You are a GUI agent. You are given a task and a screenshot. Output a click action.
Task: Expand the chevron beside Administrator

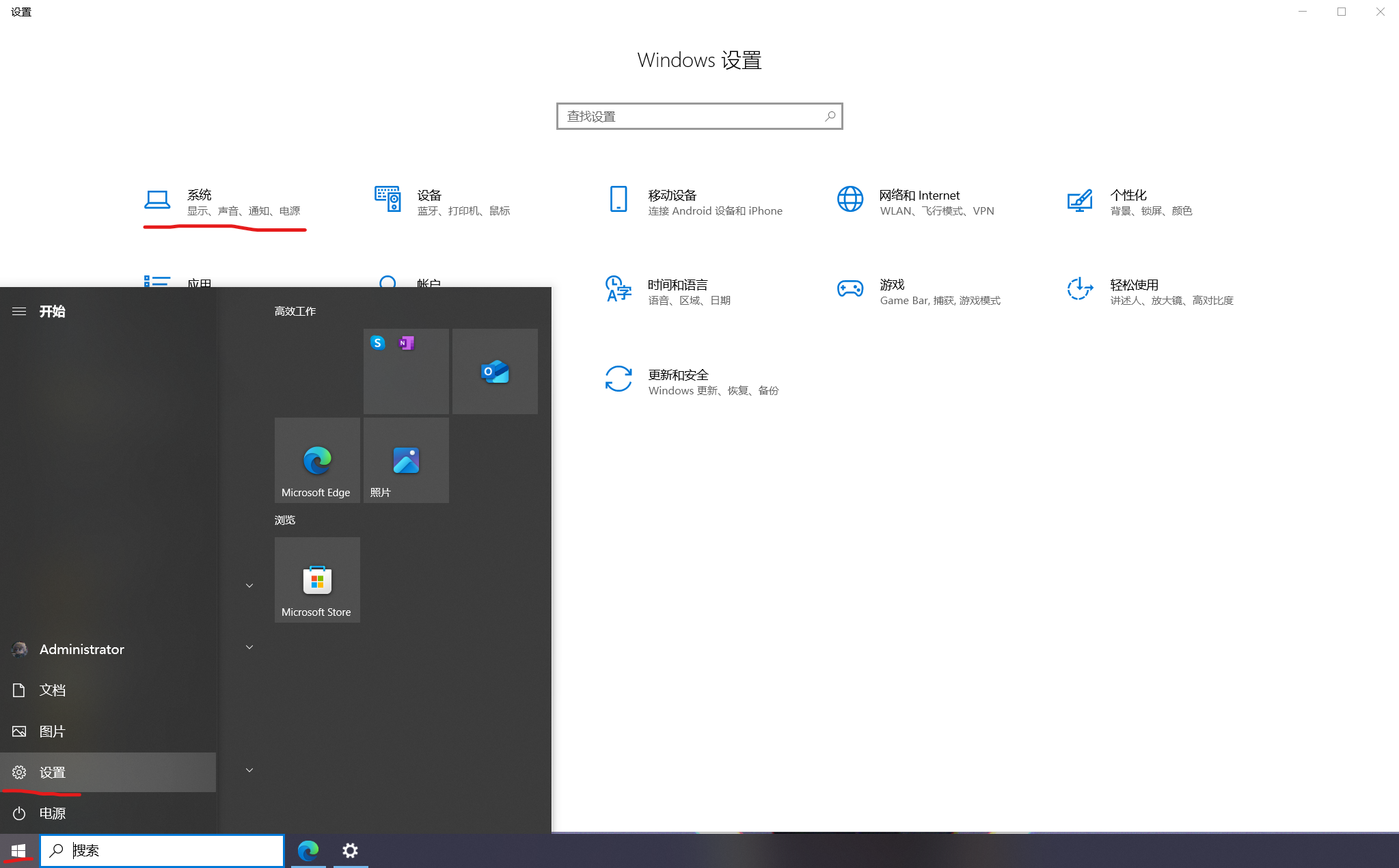click(x=249, y=647)
